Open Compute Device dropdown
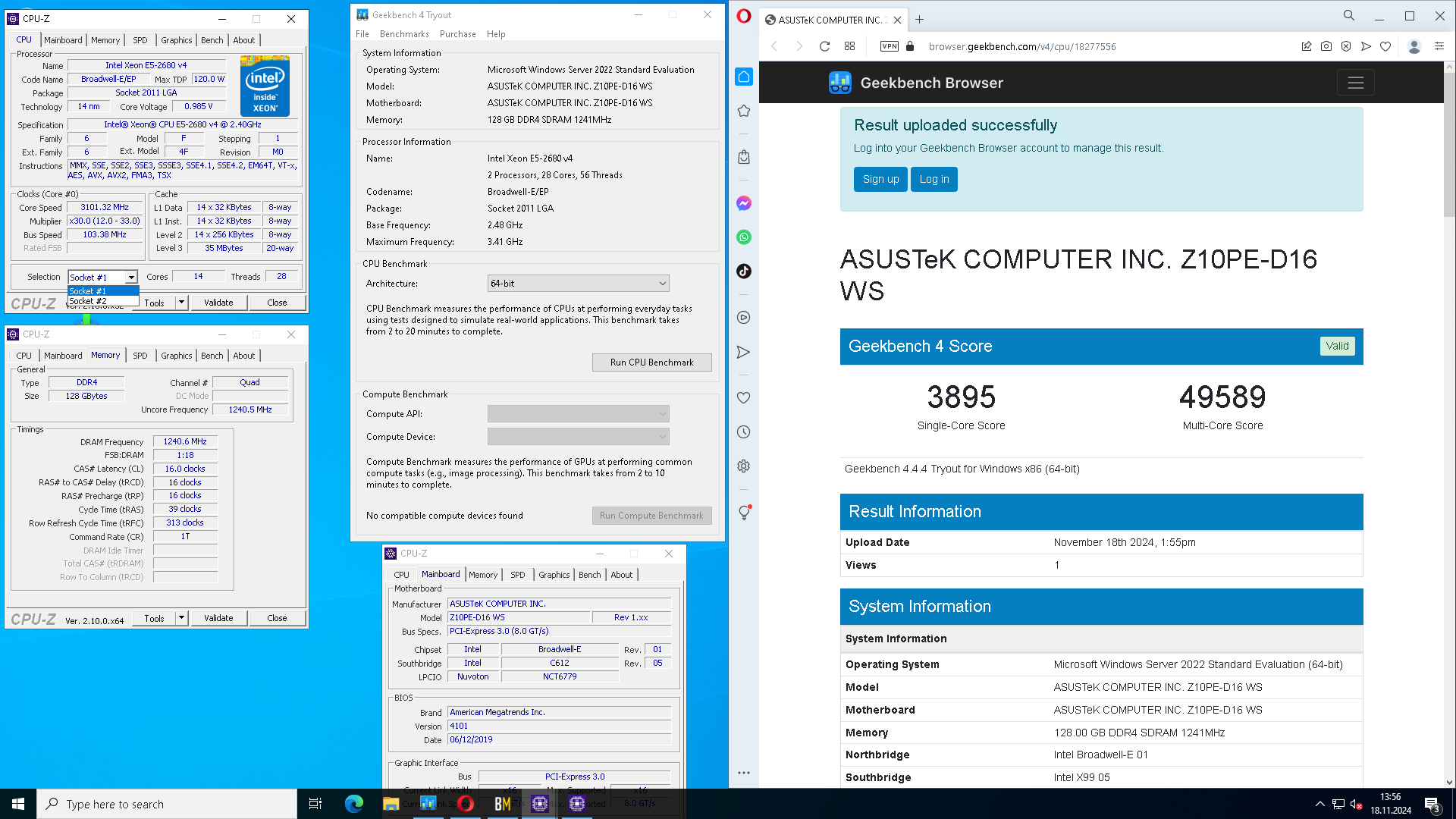 579,437
